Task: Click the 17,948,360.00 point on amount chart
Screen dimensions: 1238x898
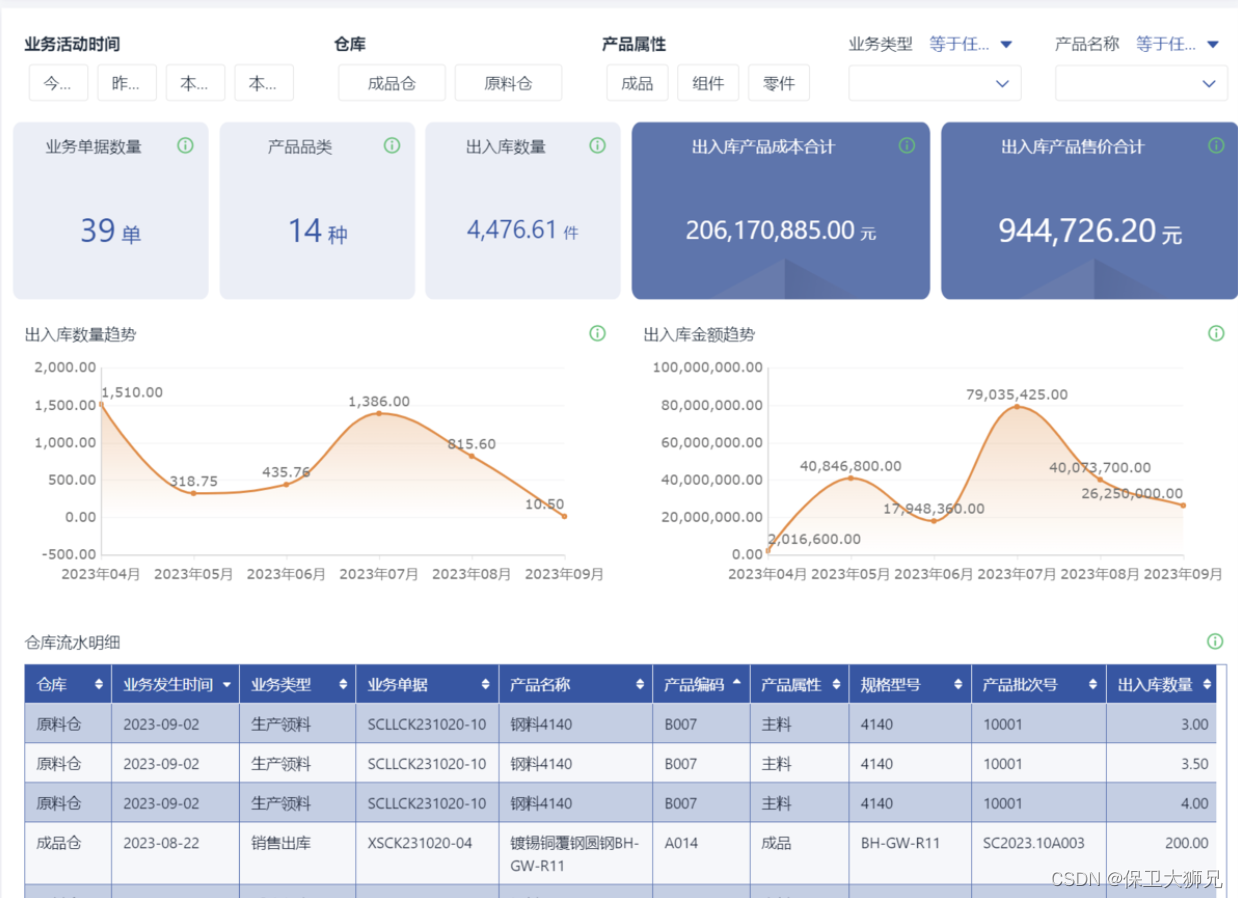Action: [934, 521]
